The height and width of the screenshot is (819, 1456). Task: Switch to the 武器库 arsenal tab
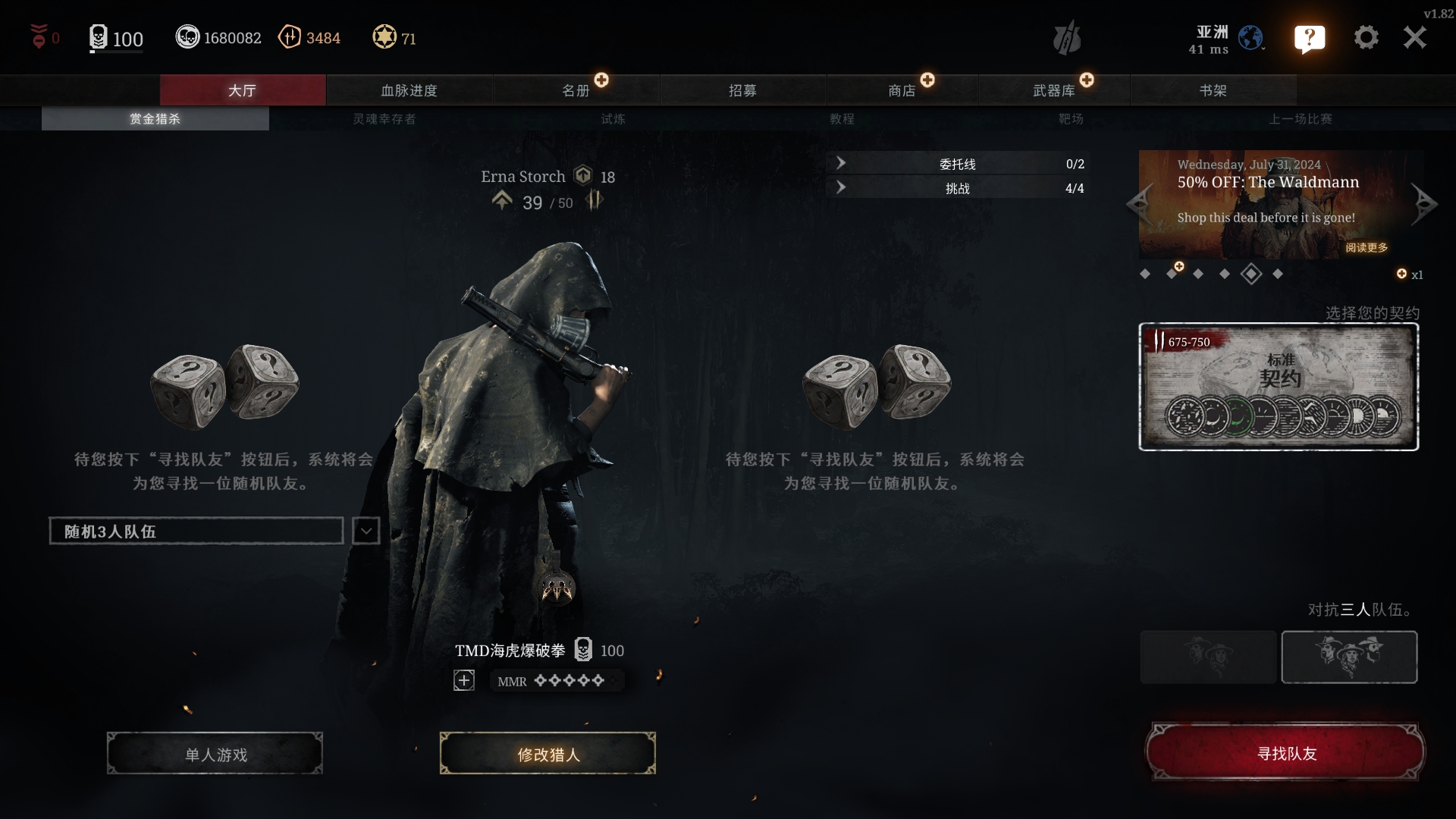[1054, 90]
